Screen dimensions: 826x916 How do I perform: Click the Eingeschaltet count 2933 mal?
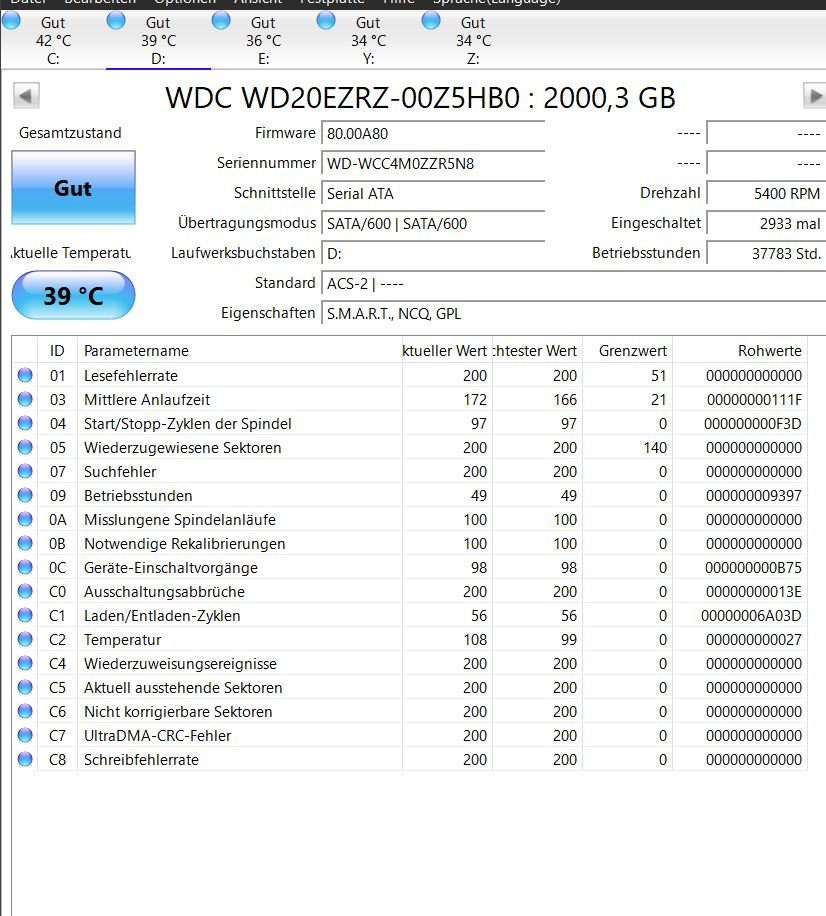(x=766, y=223)
